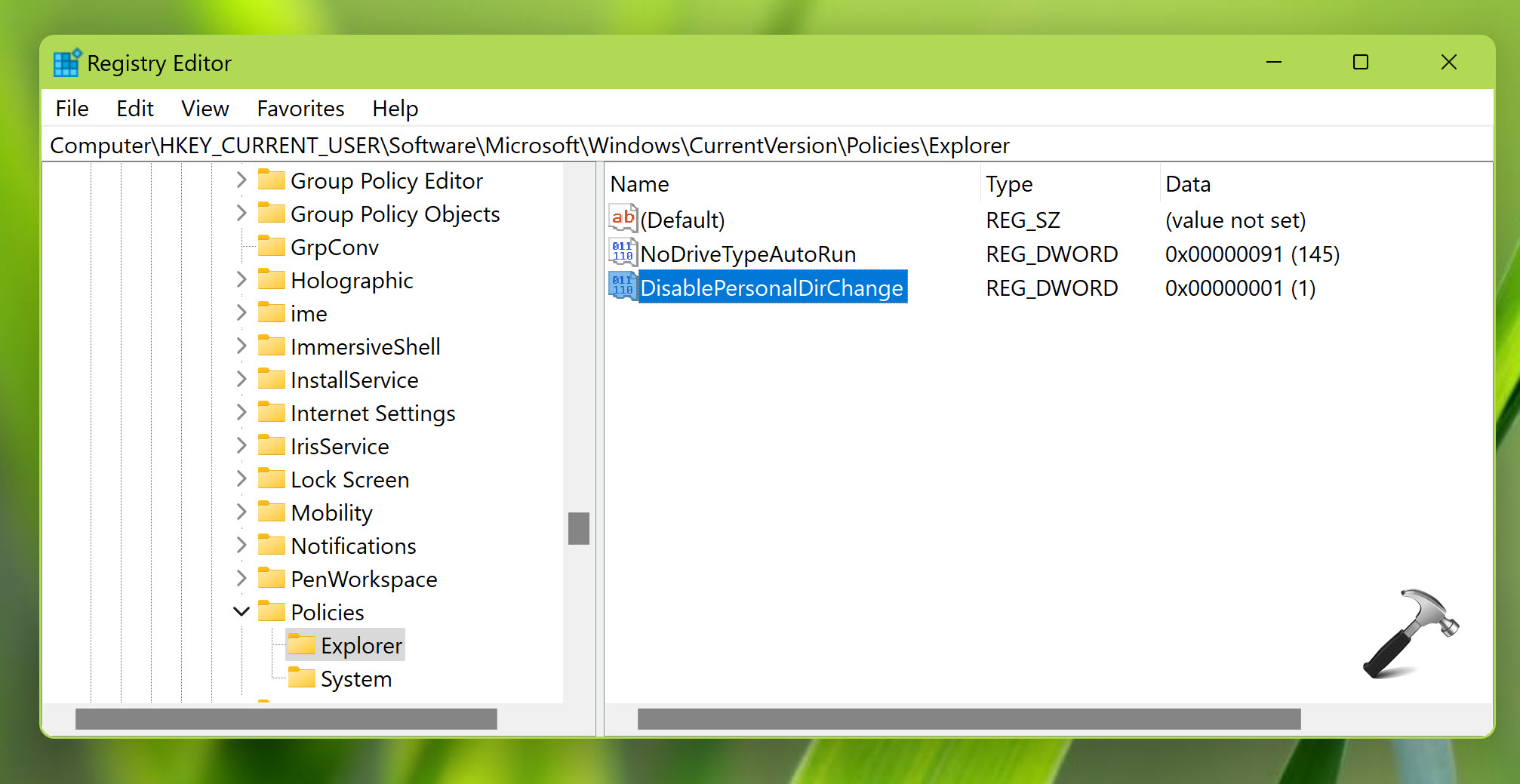
Task: Open the Edit menu
Action: (x=135, y=109)
